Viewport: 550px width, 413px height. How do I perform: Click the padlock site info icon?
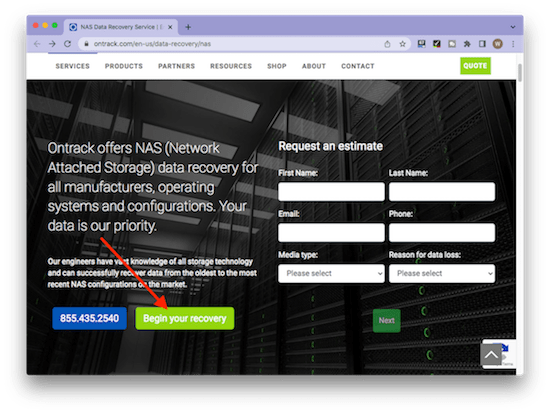pyautogui.click(x=86, y=44)
